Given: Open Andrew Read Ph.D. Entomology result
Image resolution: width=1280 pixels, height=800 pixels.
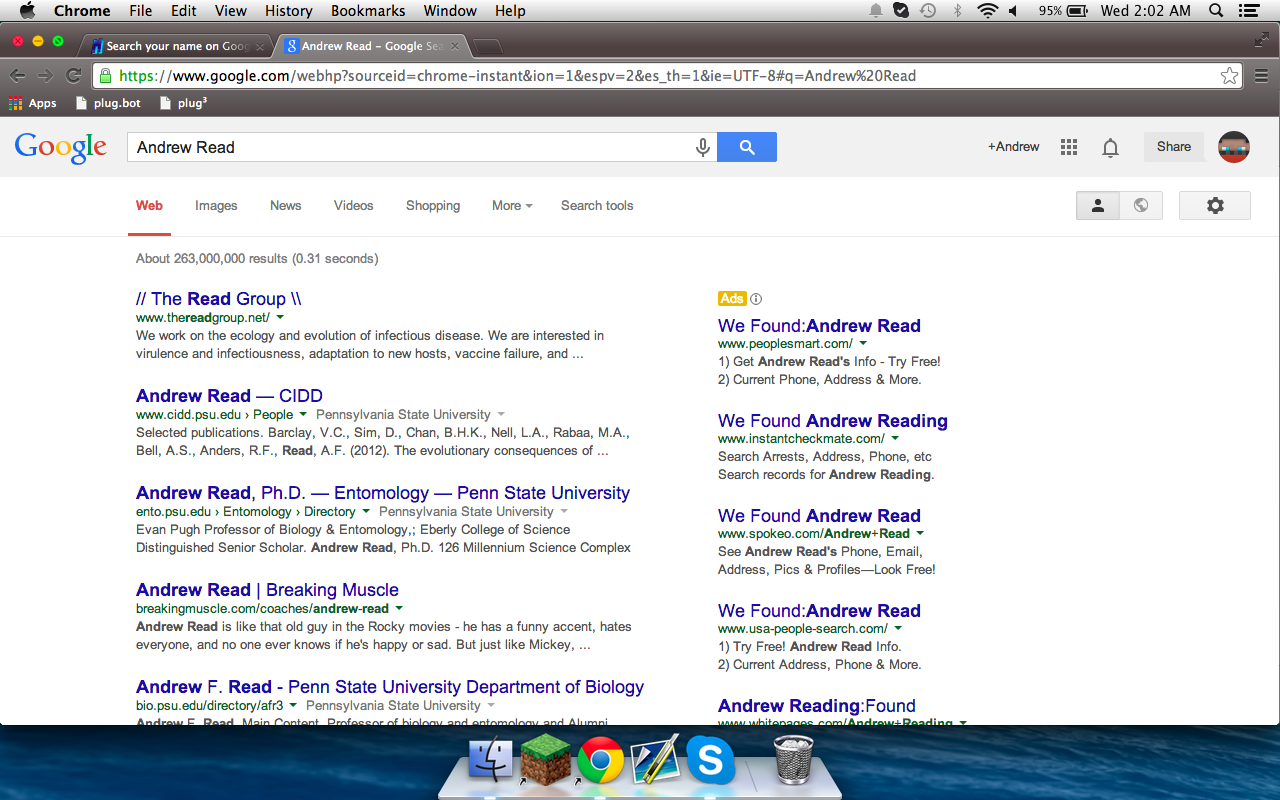Looking at the screenshot, I should click(383, 493).
